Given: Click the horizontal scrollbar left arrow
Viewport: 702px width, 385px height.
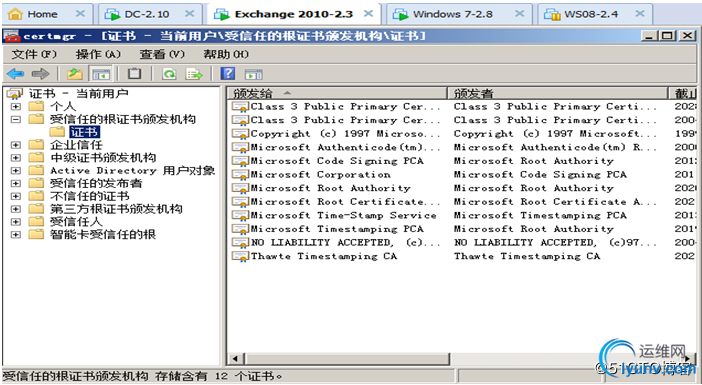Looking at the screenshot, I should (236, 358).
